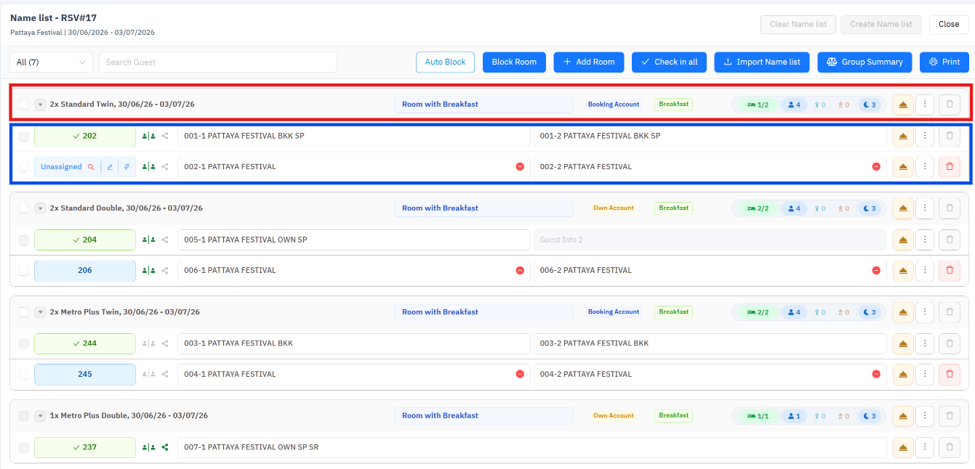
Task: Click search icon in Unassigned room cell
Action: point(91,167)
